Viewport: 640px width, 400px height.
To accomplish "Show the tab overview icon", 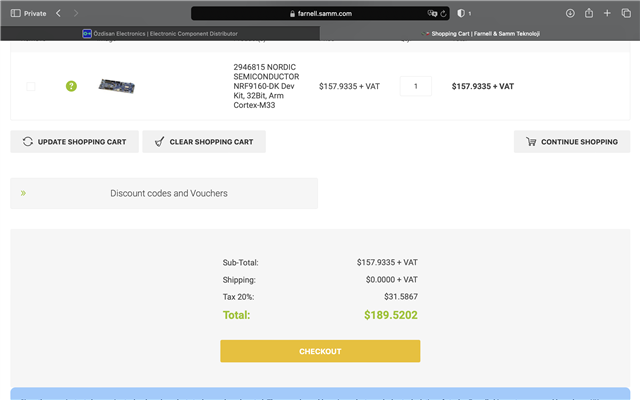I will coord(626,13).
